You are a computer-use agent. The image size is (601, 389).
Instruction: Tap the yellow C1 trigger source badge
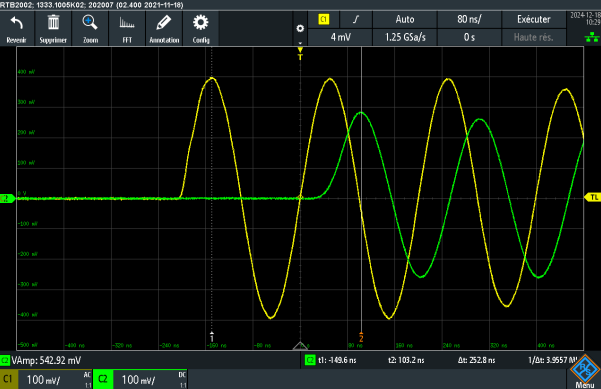(x=324, y=20)
